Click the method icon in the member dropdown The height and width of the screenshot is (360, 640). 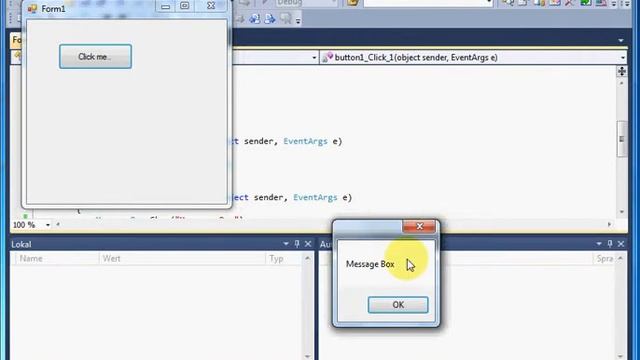[327, 58]
